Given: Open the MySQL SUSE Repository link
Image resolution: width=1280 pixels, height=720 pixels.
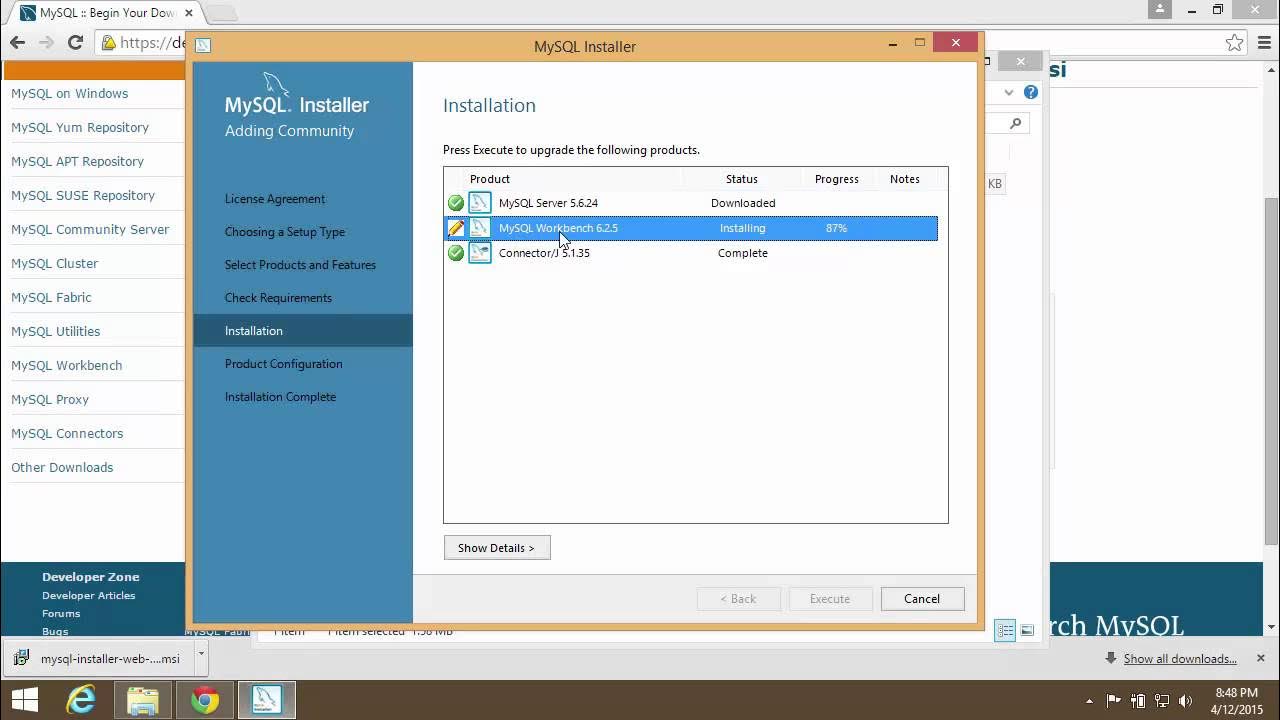Looking at the screenshot, I should point(83,196).
